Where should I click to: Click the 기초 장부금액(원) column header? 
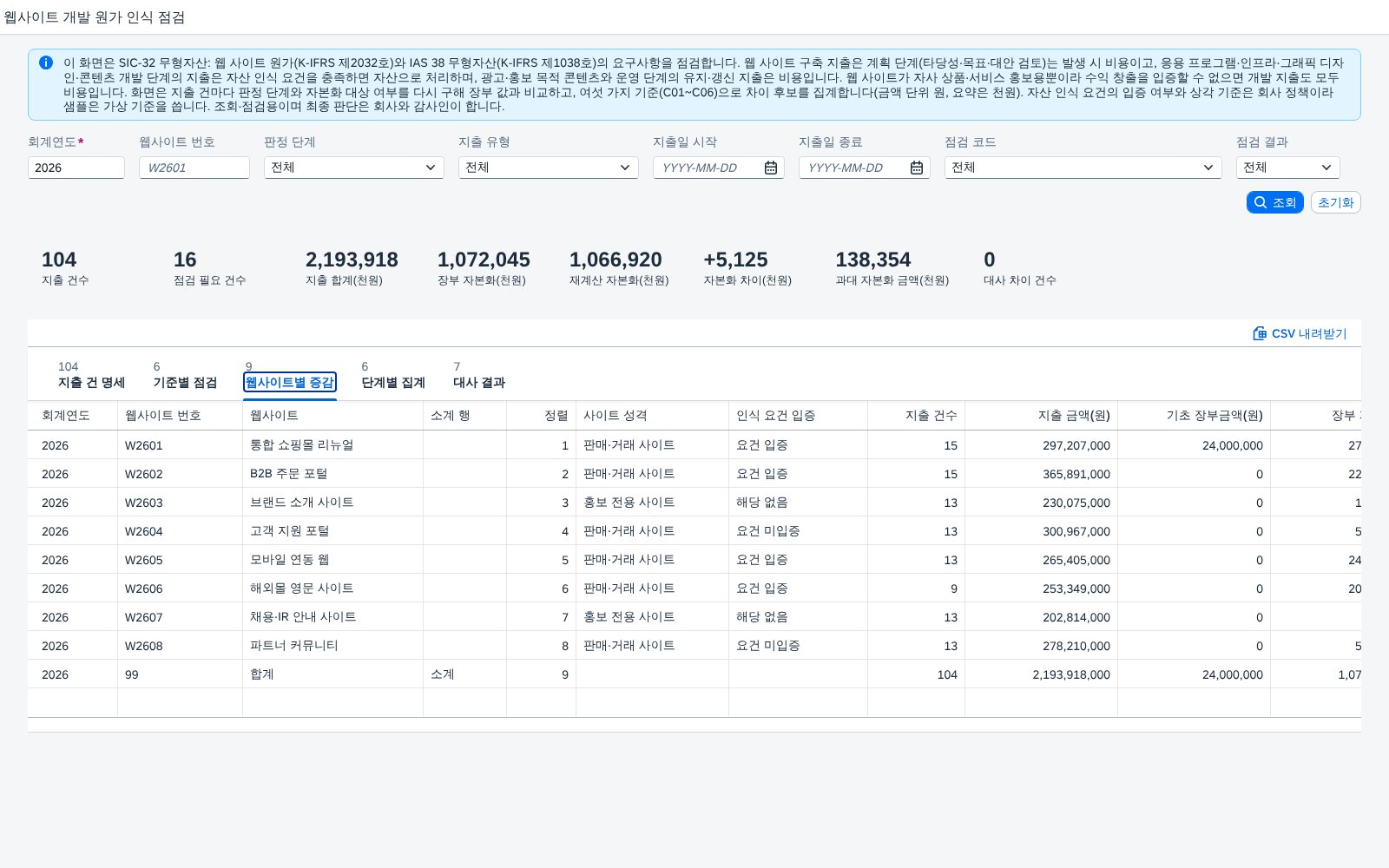(x=1194, y=416)
